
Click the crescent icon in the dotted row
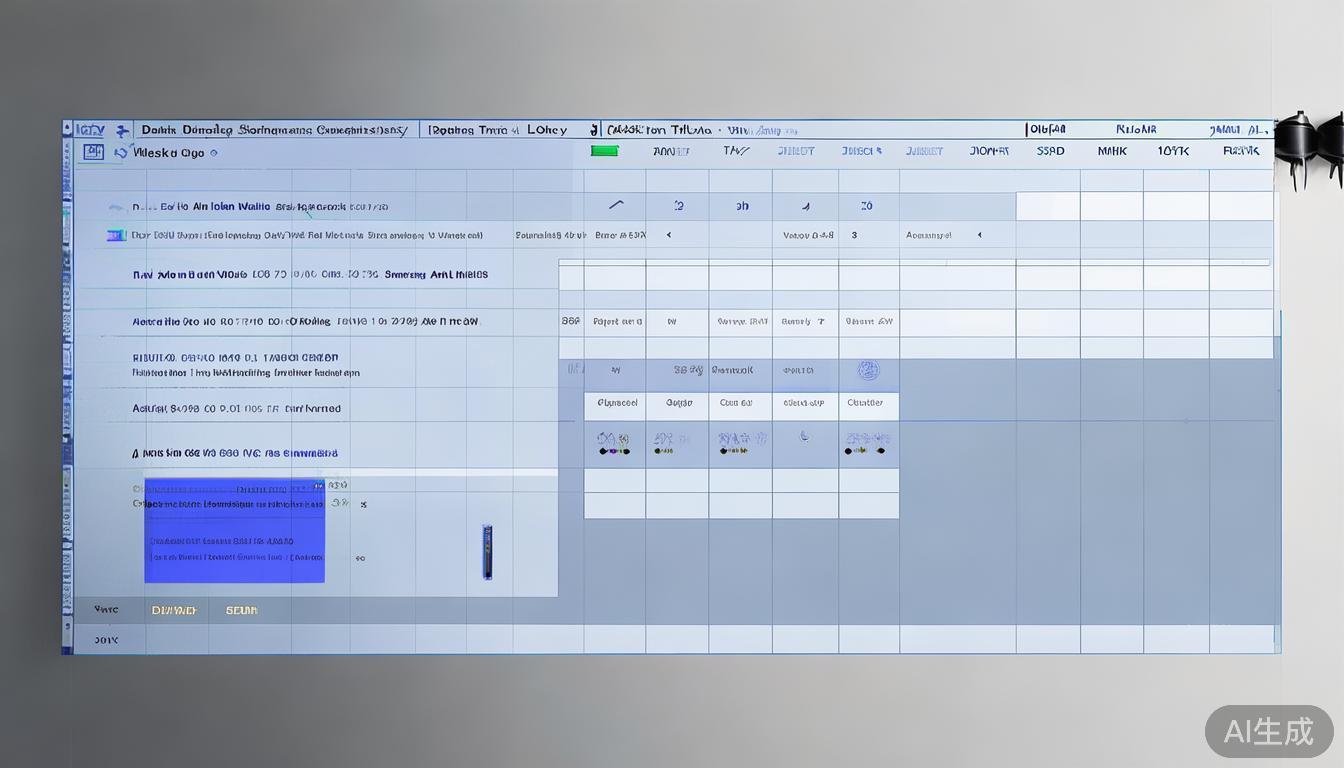click(804, 436)
